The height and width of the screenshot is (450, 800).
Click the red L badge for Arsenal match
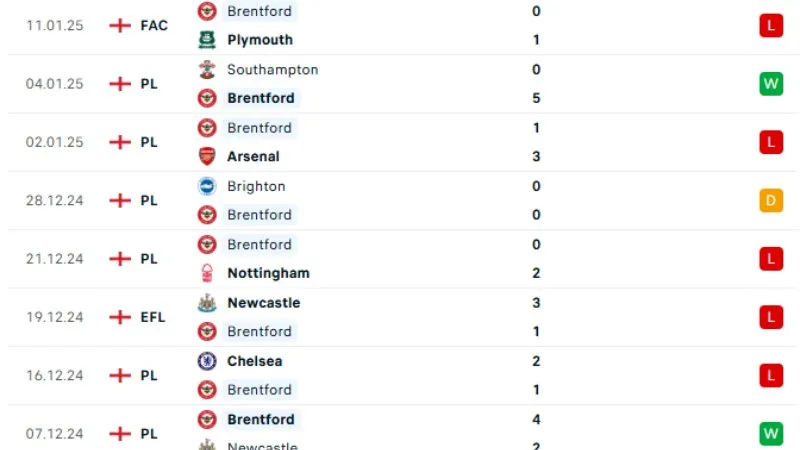pyautogui.click(x=770, y=142)
